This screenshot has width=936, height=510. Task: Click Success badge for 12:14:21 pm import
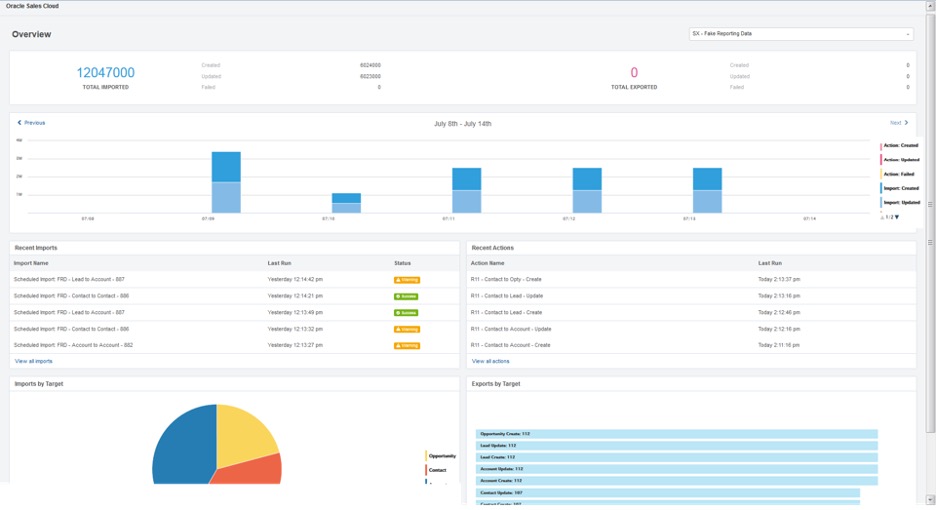tap(406, 297)
